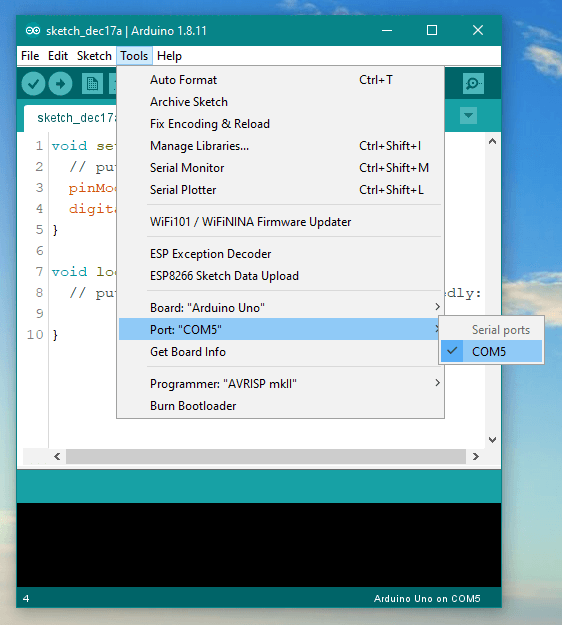Click the horizontal scrollbar thumb
562x625 pixels.
(266, 456)
